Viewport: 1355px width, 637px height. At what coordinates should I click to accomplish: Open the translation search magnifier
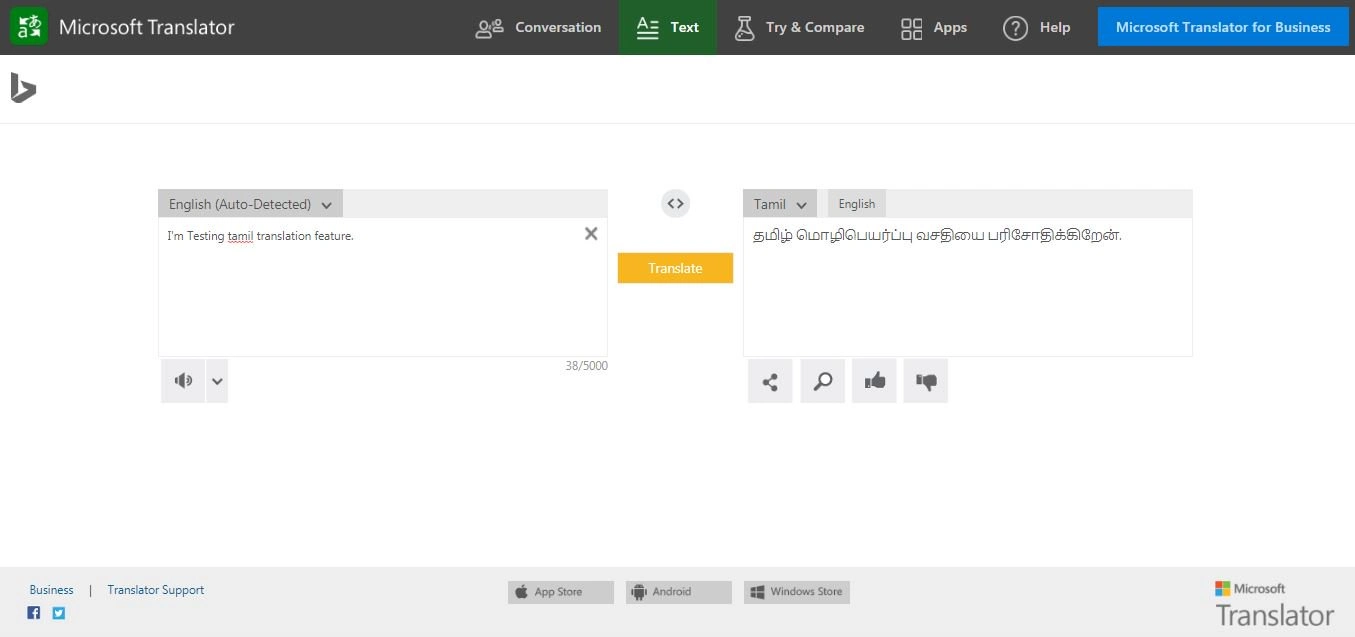coord(822,380)
